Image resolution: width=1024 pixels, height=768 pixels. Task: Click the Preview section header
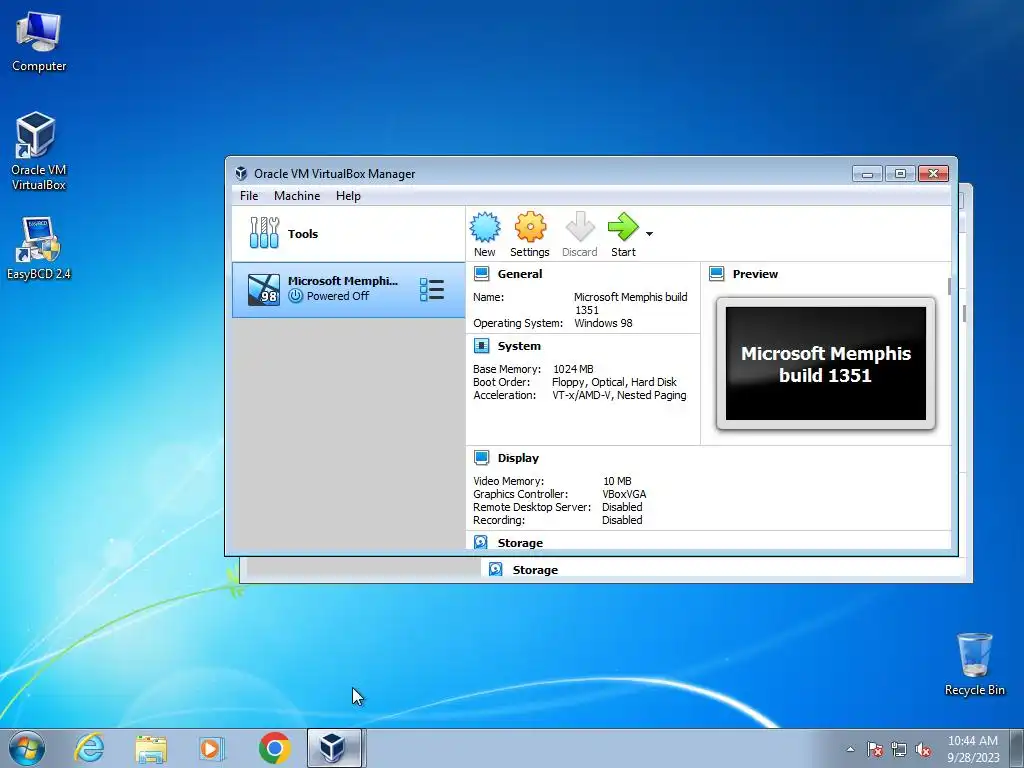click(x=755, y=274)
